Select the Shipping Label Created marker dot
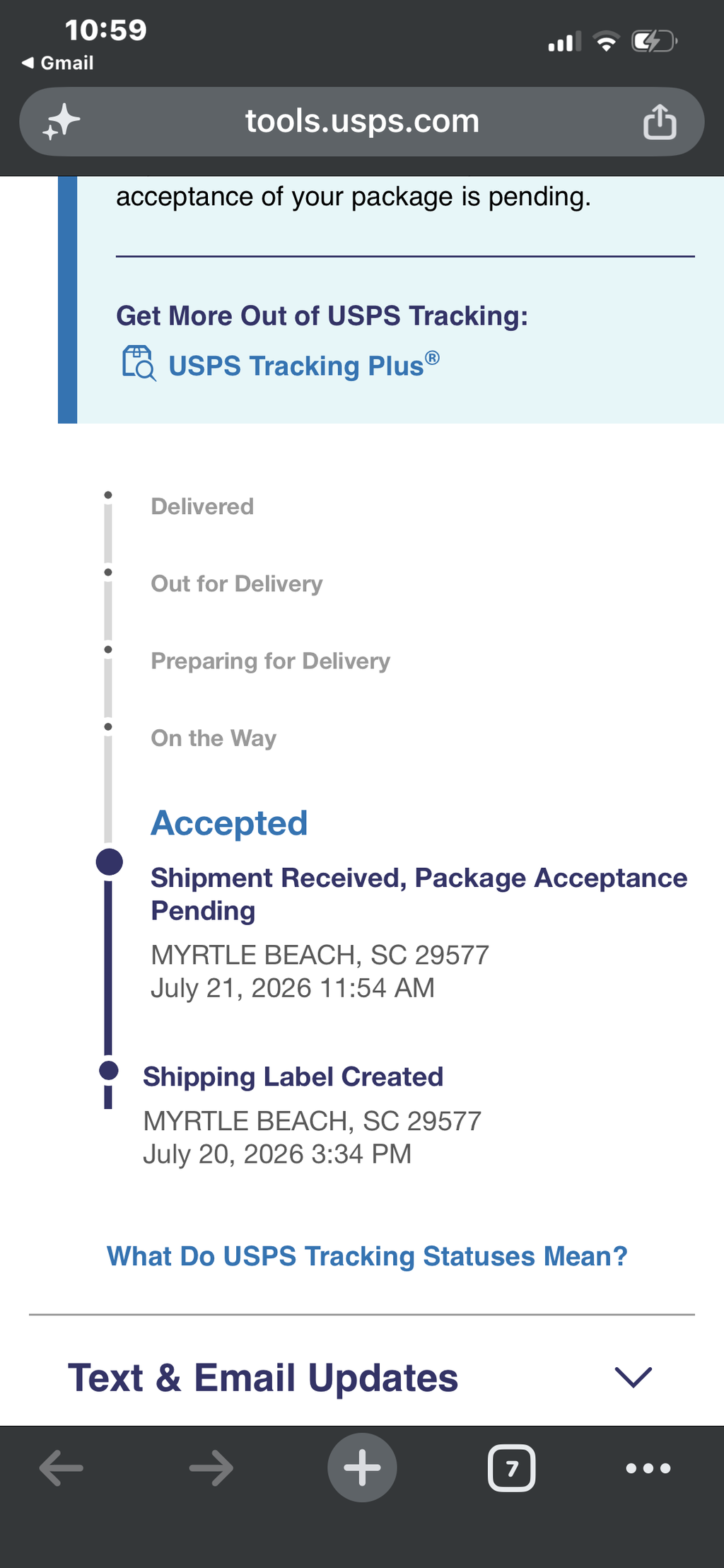724x1568 pixels. click(108, 1070)
